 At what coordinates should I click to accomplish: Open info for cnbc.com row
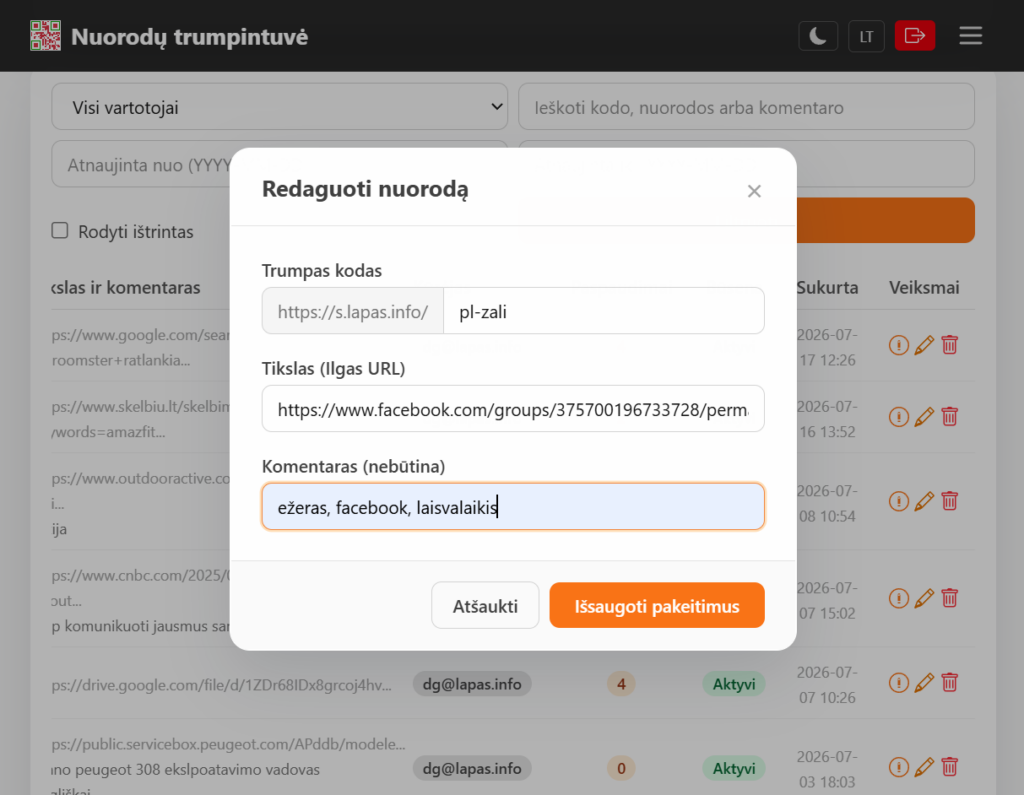click(x=899, y=598)
